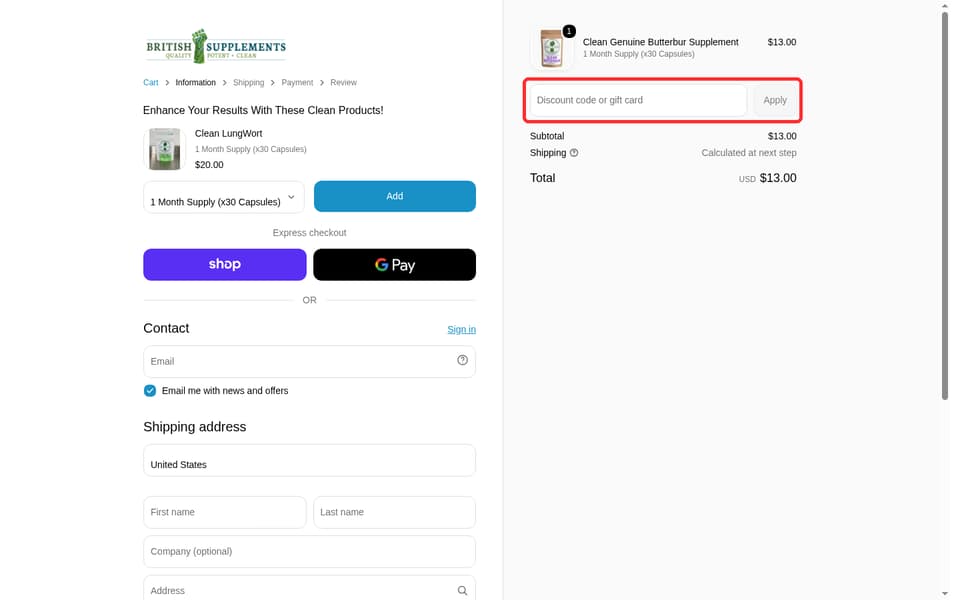Go back to Cart breadcrumb

click(151, 83)
